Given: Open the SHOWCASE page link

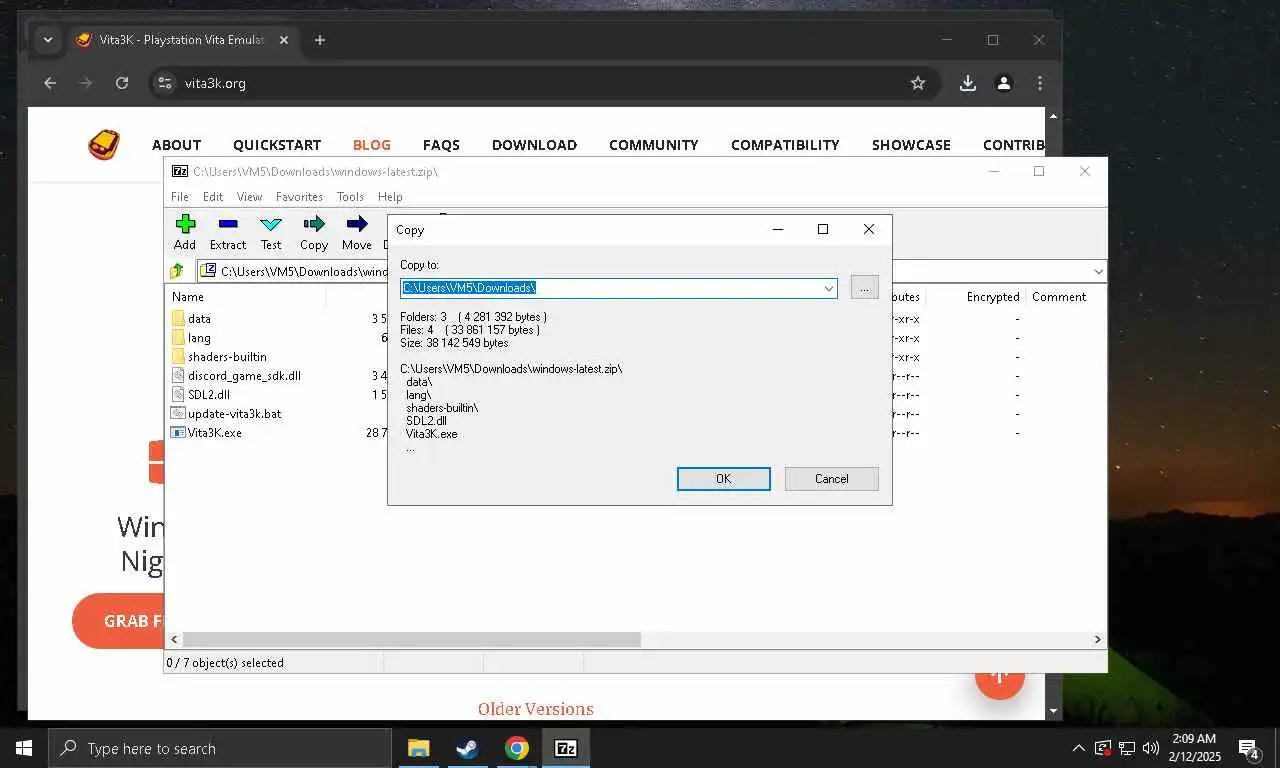Looking at the screenshot, I should click(911, 145).
